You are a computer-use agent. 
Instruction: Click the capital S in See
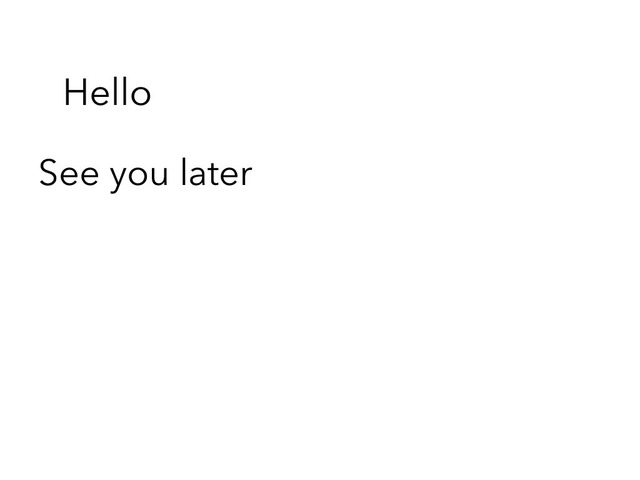(x=48, y=173)
